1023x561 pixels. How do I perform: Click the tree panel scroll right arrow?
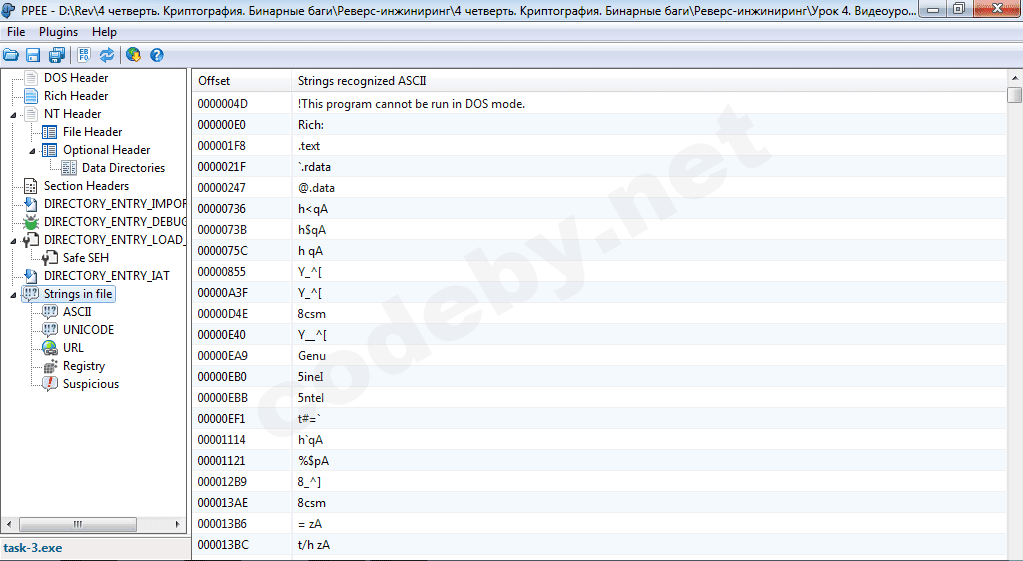pos(177,524)
